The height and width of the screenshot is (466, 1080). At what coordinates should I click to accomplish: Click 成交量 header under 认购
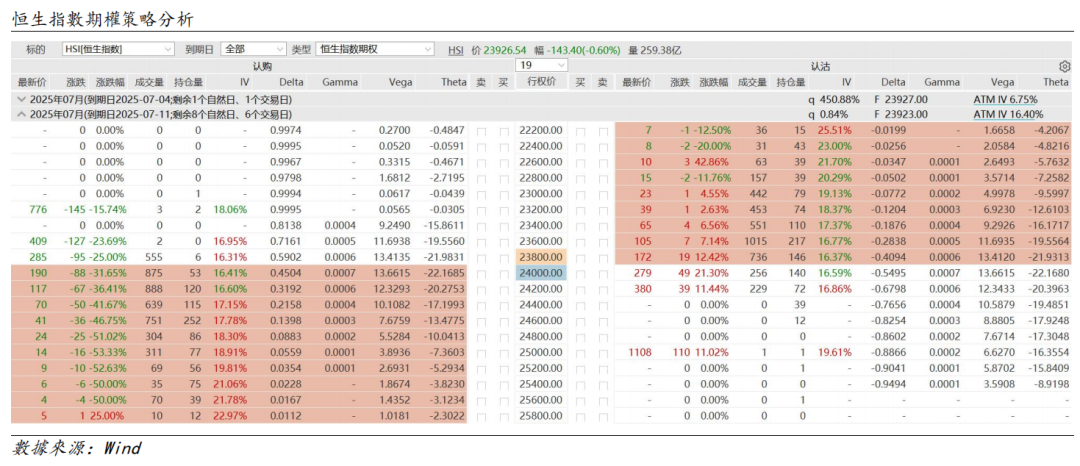[149, 82]
